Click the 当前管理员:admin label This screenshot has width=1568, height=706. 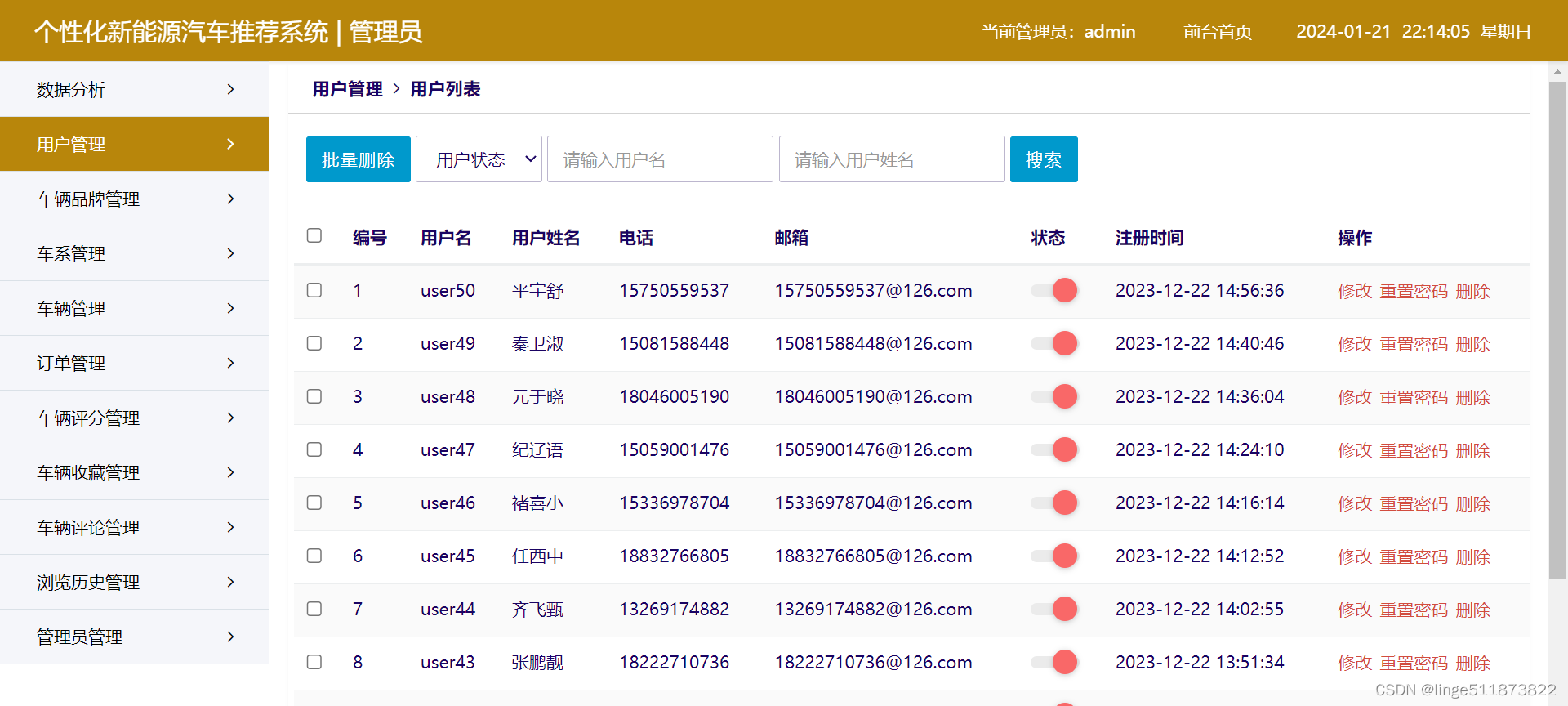pyautogui.click(x=1058, y=31)
